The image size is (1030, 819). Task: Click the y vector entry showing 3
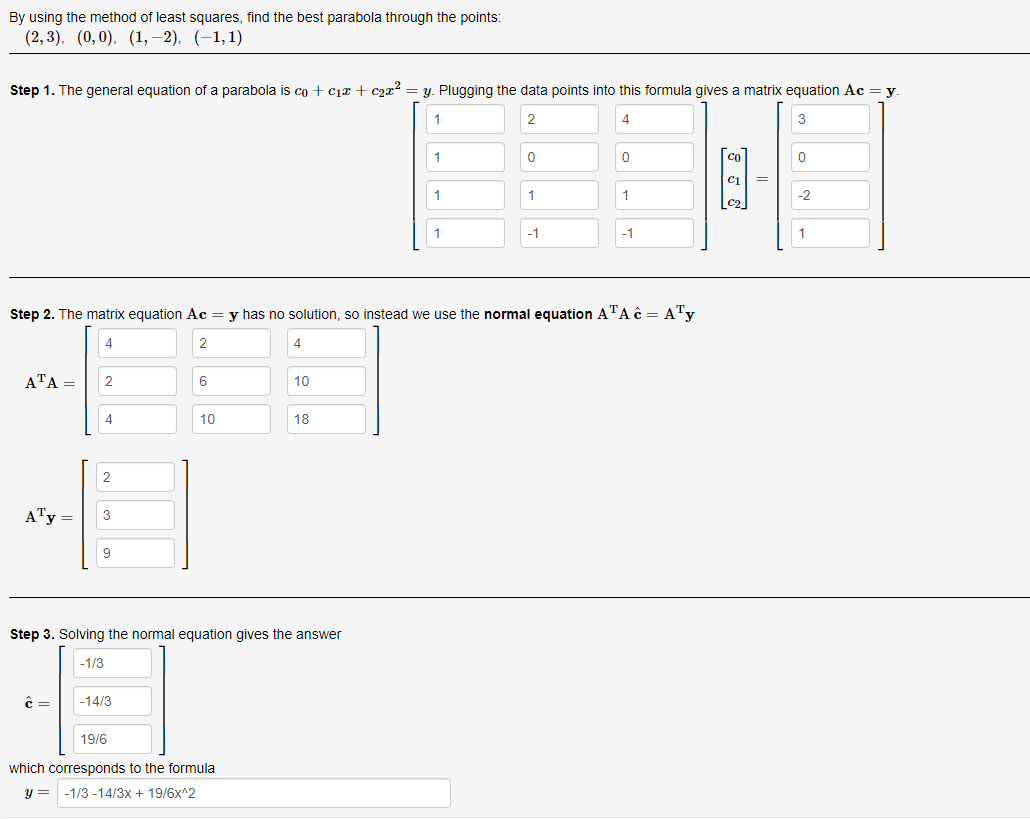tap(829, 118)
